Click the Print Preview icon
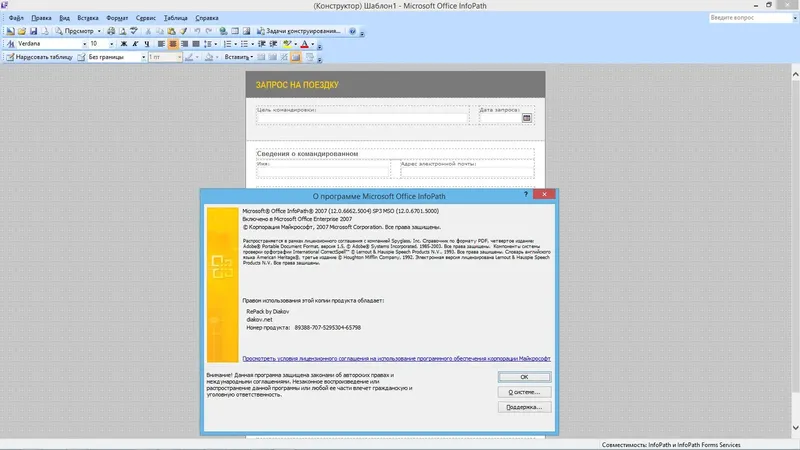800x450 pixels. (122, 31)
